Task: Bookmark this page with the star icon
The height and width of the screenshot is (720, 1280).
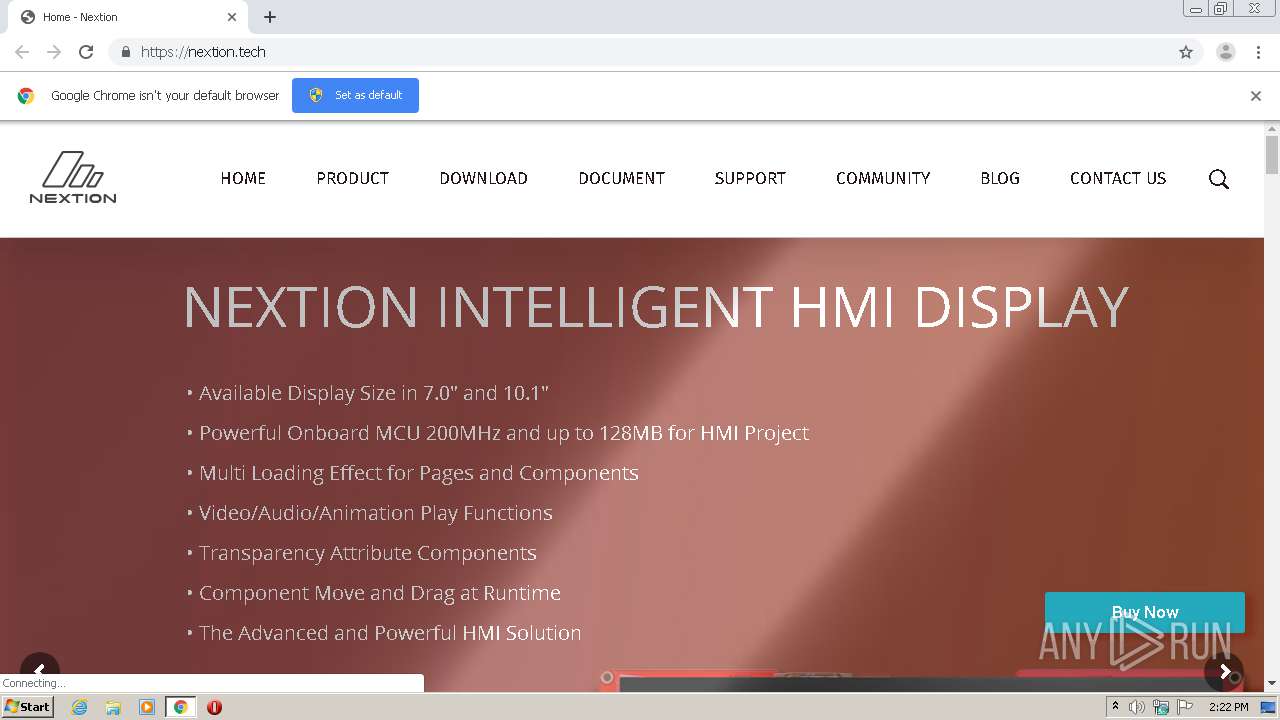Action: [x=1186, y=52]
